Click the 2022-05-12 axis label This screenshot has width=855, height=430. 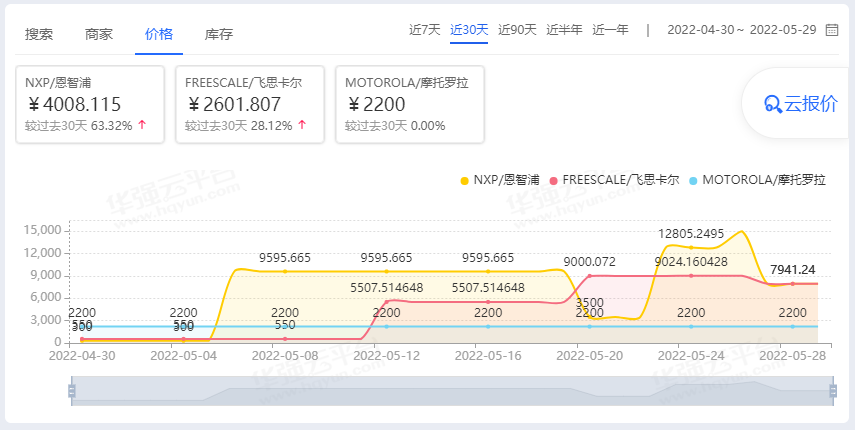click(x=387, y=356)
